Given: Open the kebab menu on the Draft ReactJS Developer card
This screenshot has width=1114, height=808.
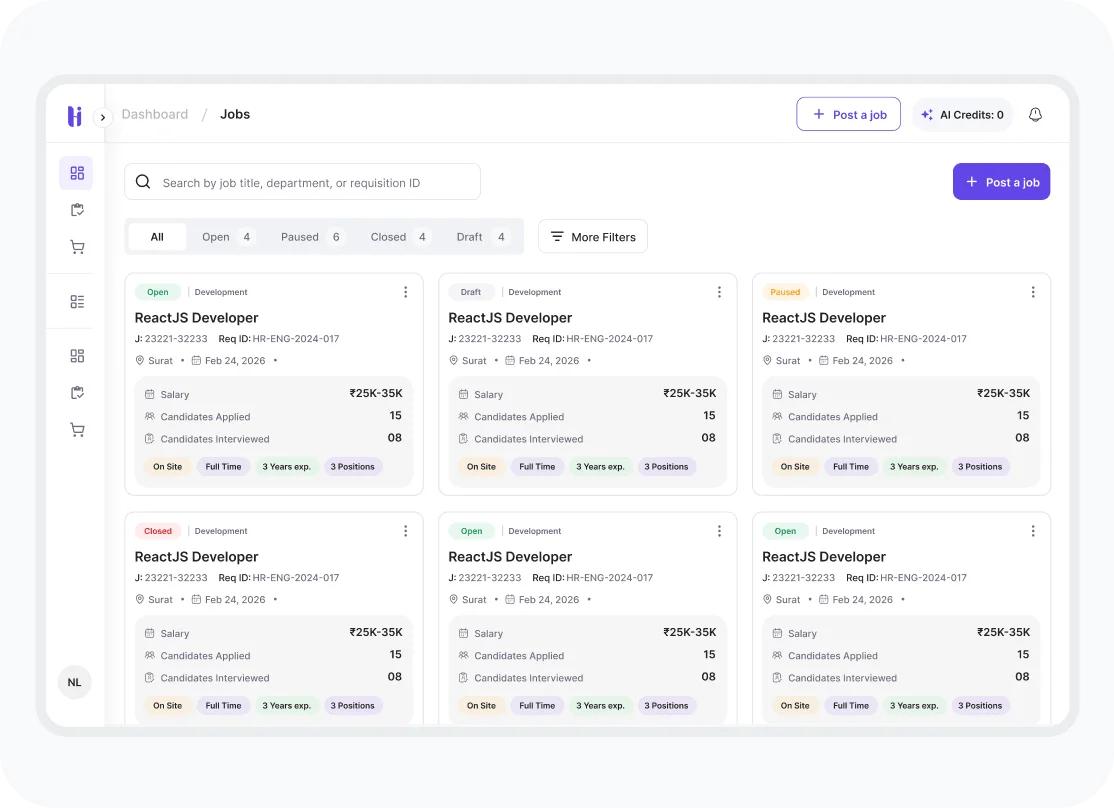Looking at the screenshot, I should click(719, 291).
